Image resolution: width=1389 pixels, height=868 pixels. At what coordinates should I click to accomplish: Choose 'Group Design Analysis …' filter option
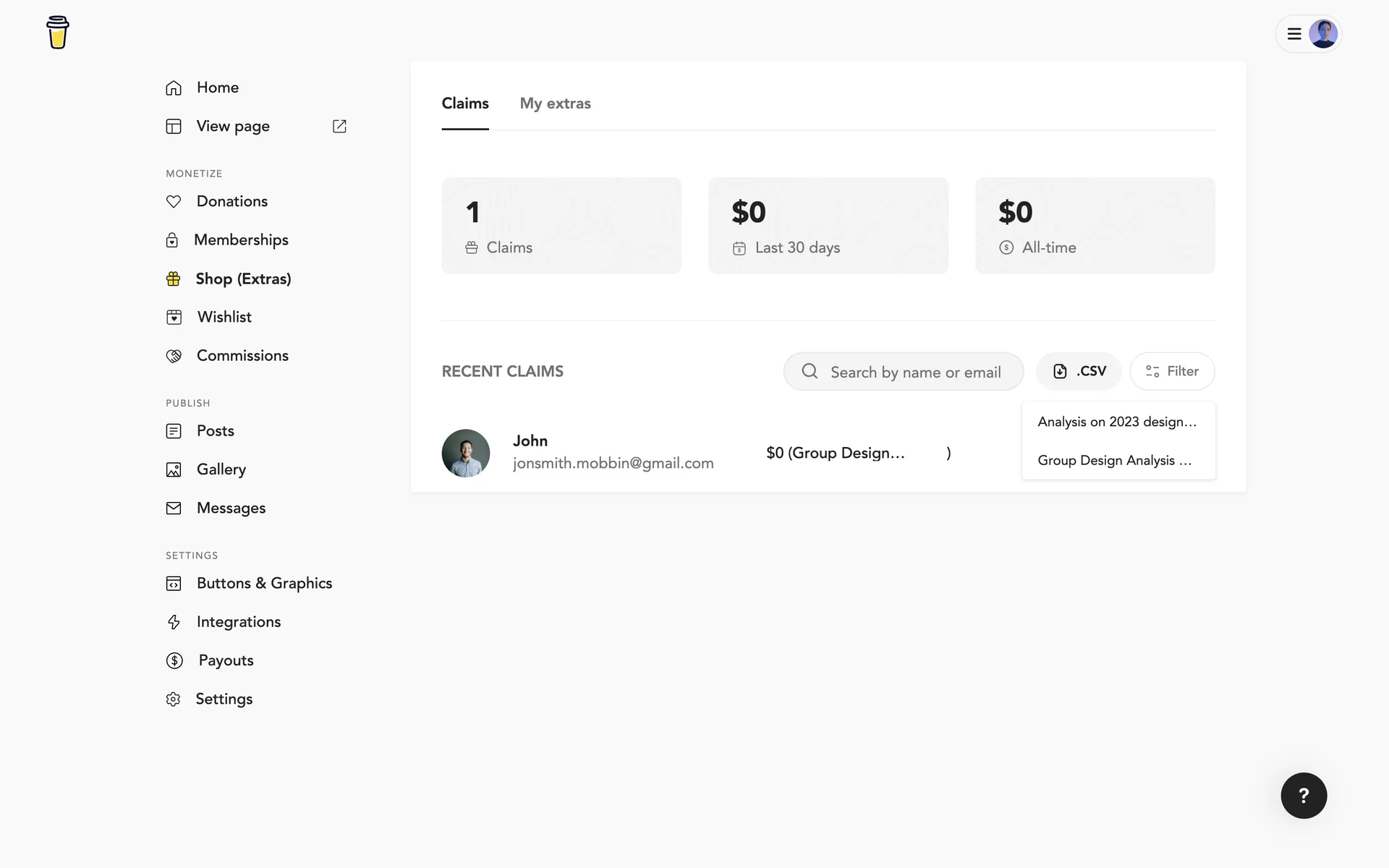coord(1114,460)
